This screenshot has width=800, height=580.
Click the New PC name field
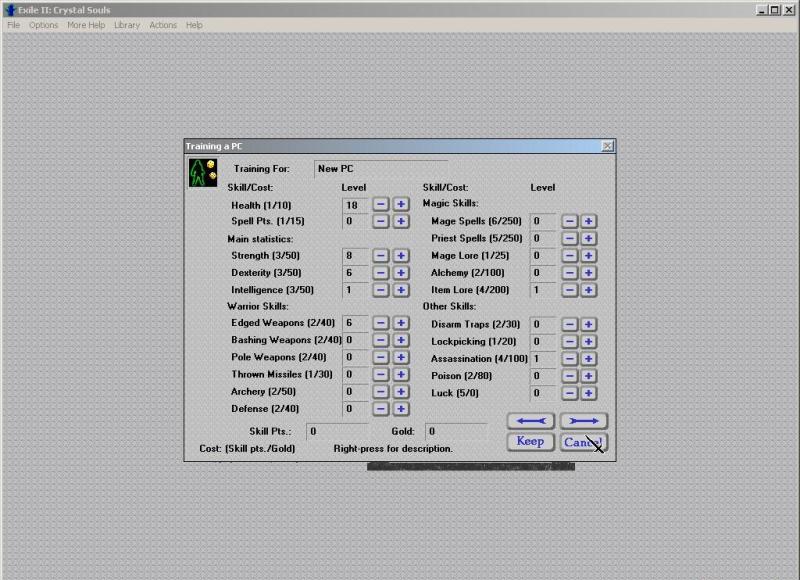tap(380, 169)
